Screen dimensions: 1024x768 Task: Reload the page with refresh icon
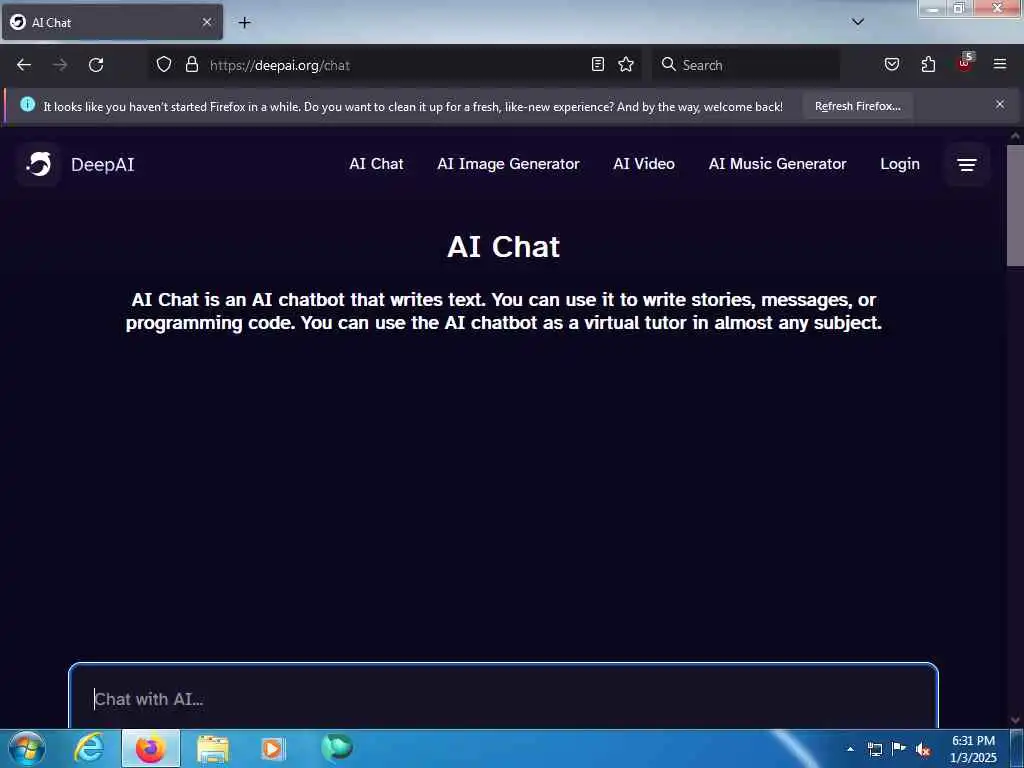pyautogui.click(x=96, y=65)
